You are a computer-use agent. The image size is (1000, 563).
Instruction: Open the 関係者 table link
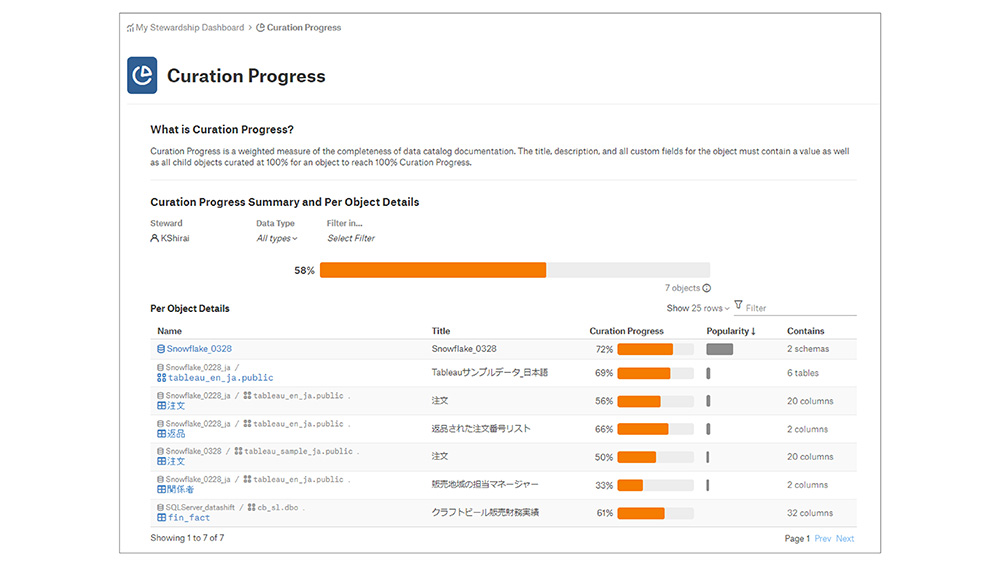tap(180, 490)
